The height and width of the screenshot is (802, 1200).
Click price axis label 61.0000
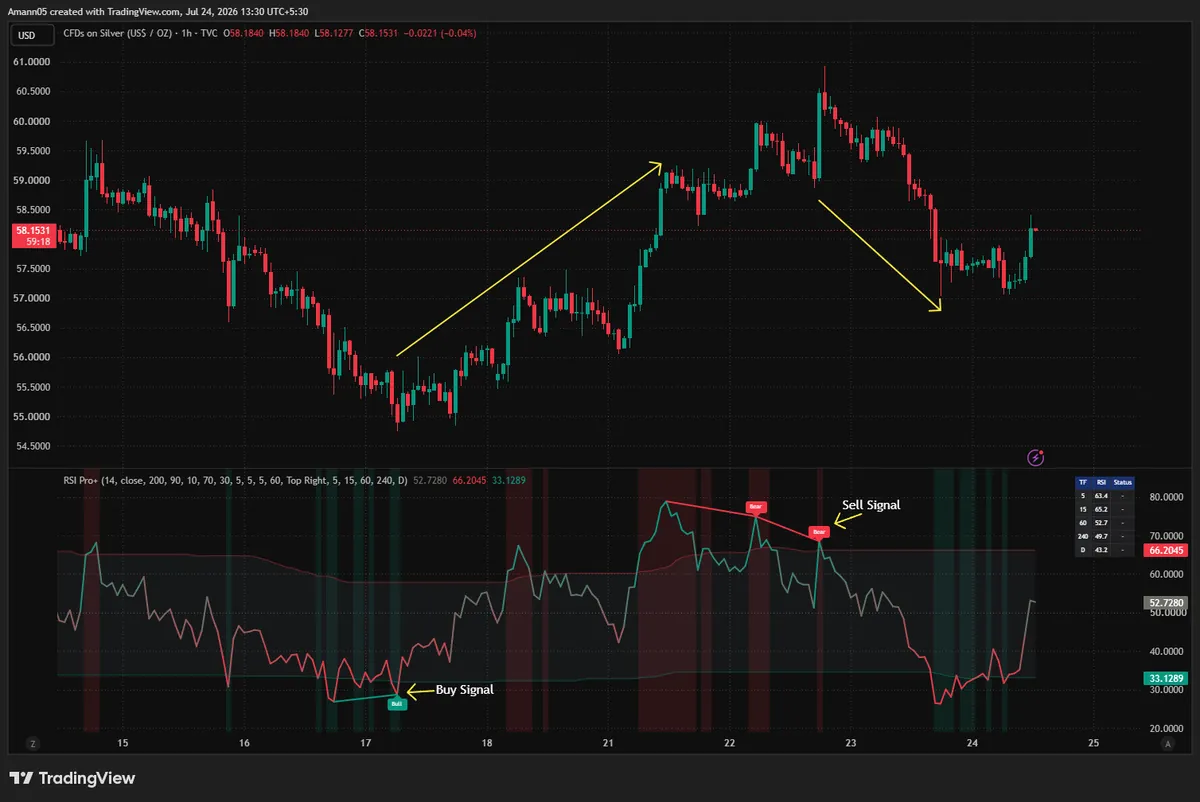click(x=31, y=62)
